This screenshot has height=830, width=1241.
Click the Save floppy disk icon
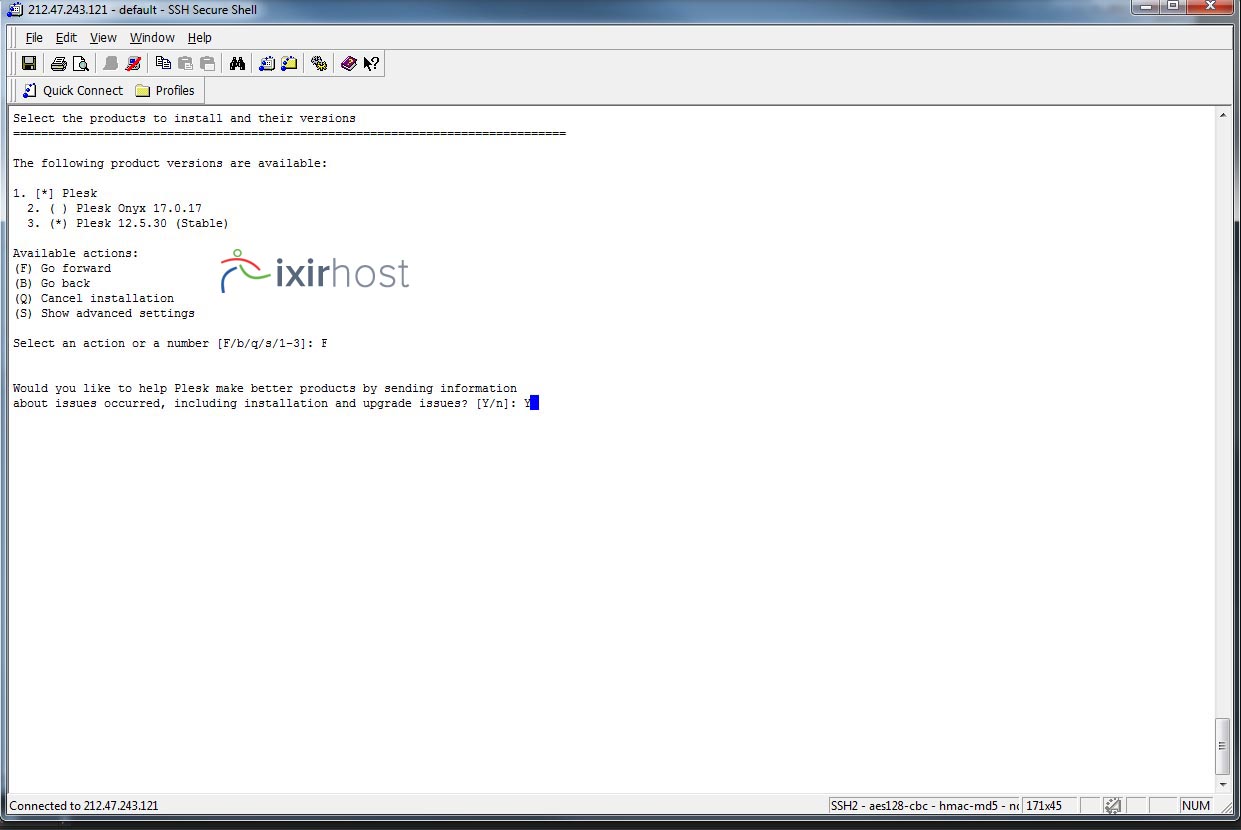[x=29, y=64]
